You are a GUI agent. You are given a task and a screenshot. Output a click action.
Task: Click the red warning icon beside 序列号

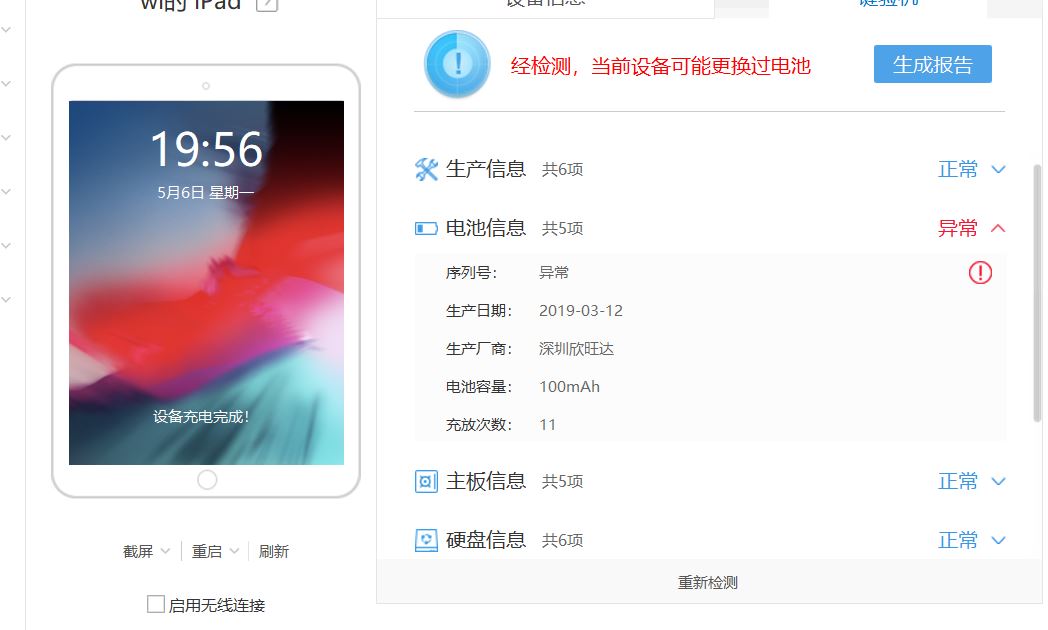click(980, 273)
